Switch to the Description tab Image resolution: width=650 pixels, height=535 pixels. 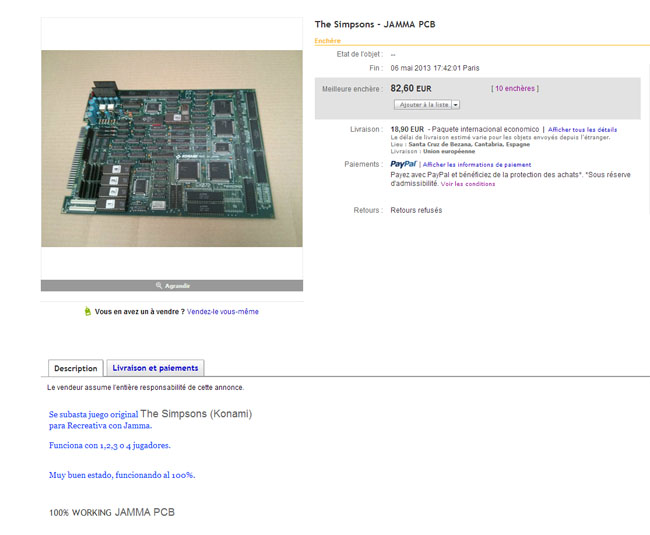tap(76, 368)
